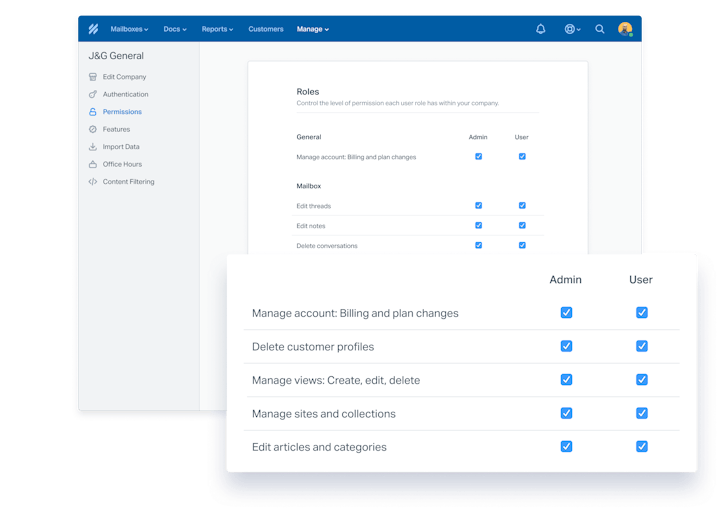Open the Docs dropdown menu

click(175, 29)
